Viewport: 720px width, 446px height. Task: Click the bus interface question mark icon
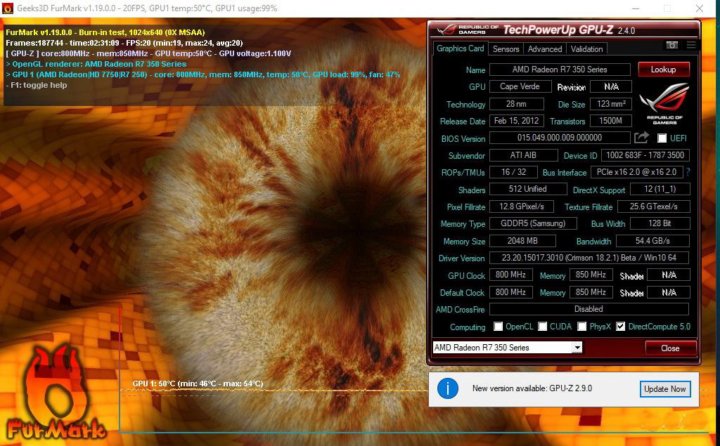click(x=688, y=172)
